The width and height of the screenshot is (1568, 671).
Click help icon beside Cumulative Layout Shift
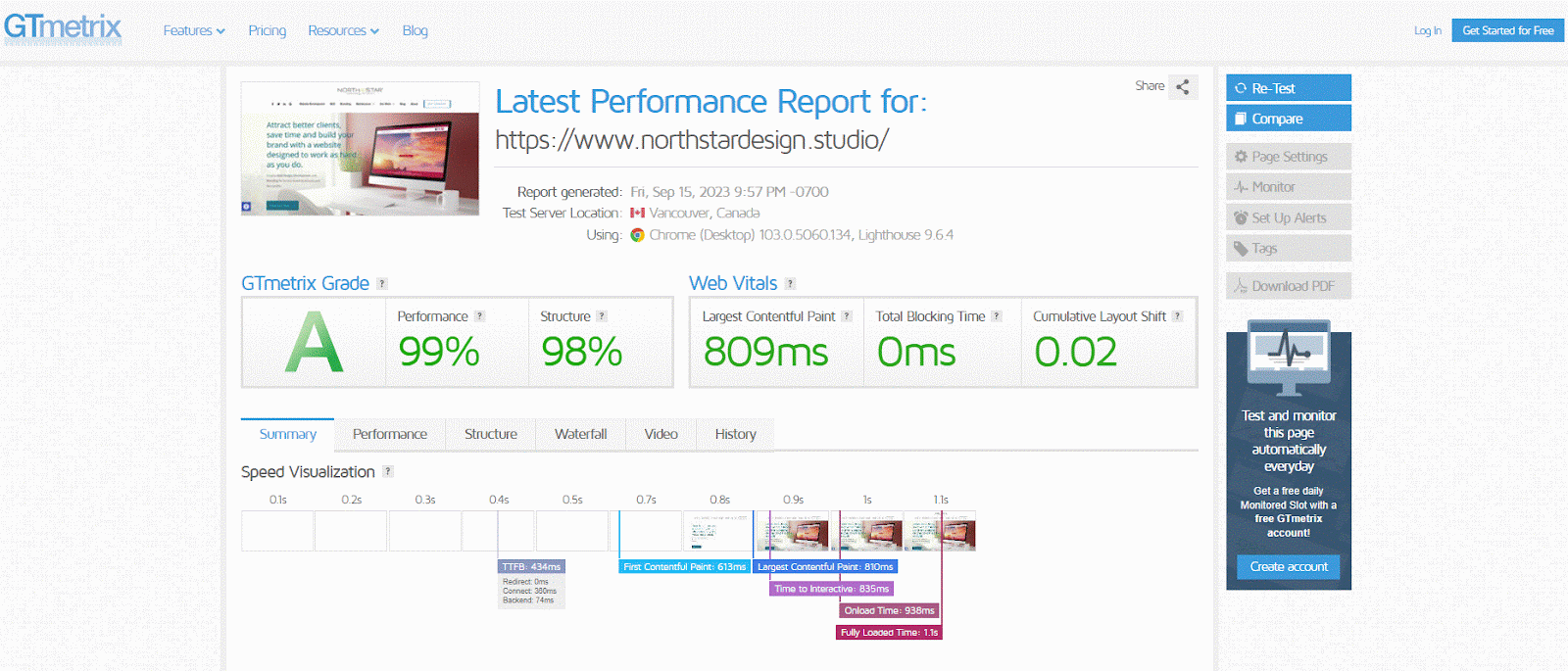point(1177,316)
